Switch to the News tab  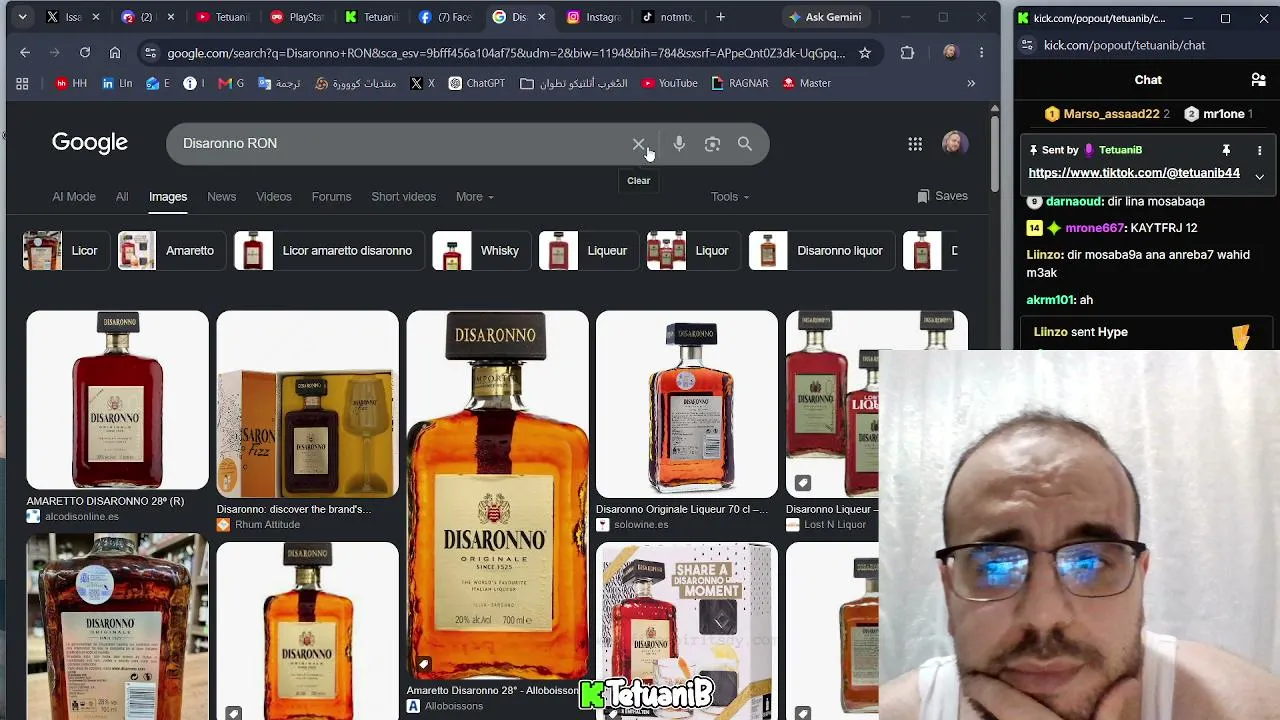(221, 197)
